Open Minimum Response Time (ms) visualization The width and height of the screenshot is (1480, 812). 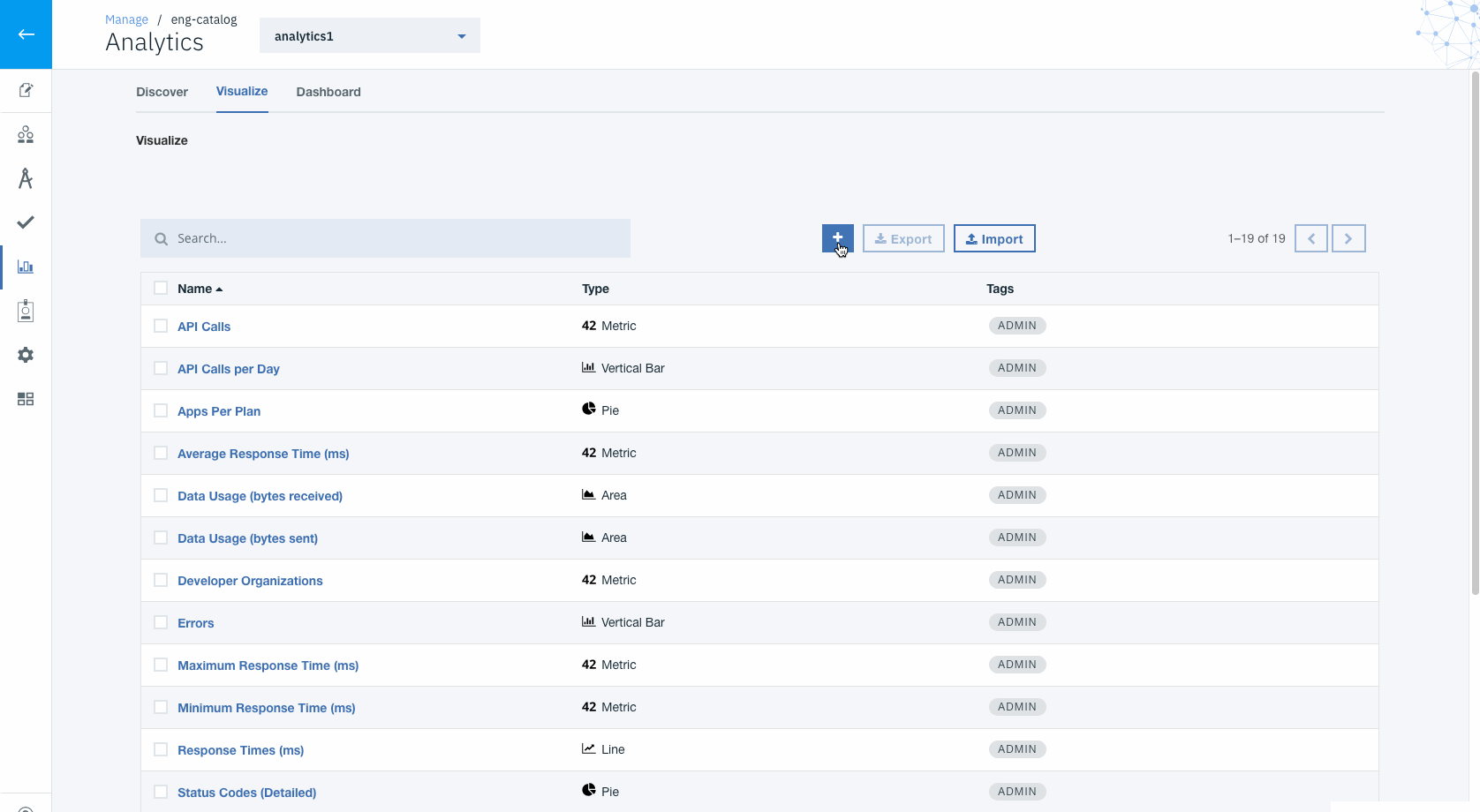266,708
